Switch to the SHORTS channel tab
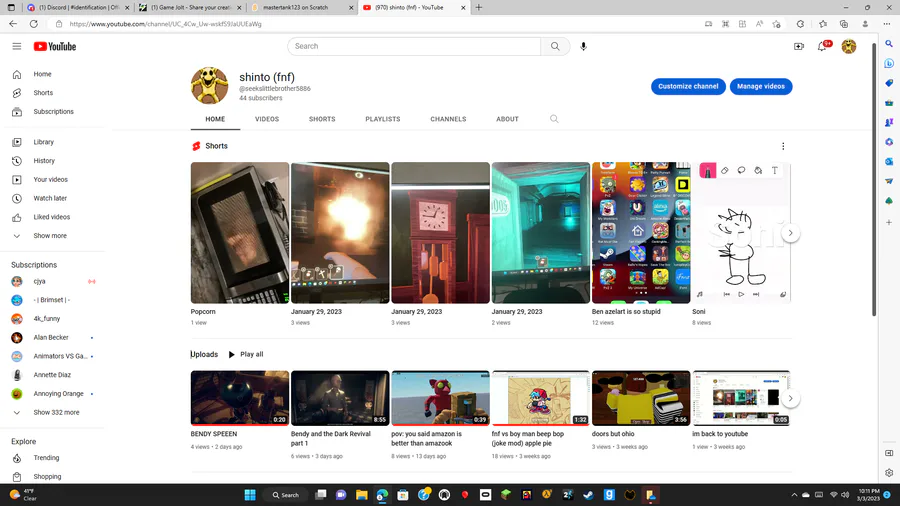Image resolution: width=900 pixels, height=506 pixels. point(322,119)
